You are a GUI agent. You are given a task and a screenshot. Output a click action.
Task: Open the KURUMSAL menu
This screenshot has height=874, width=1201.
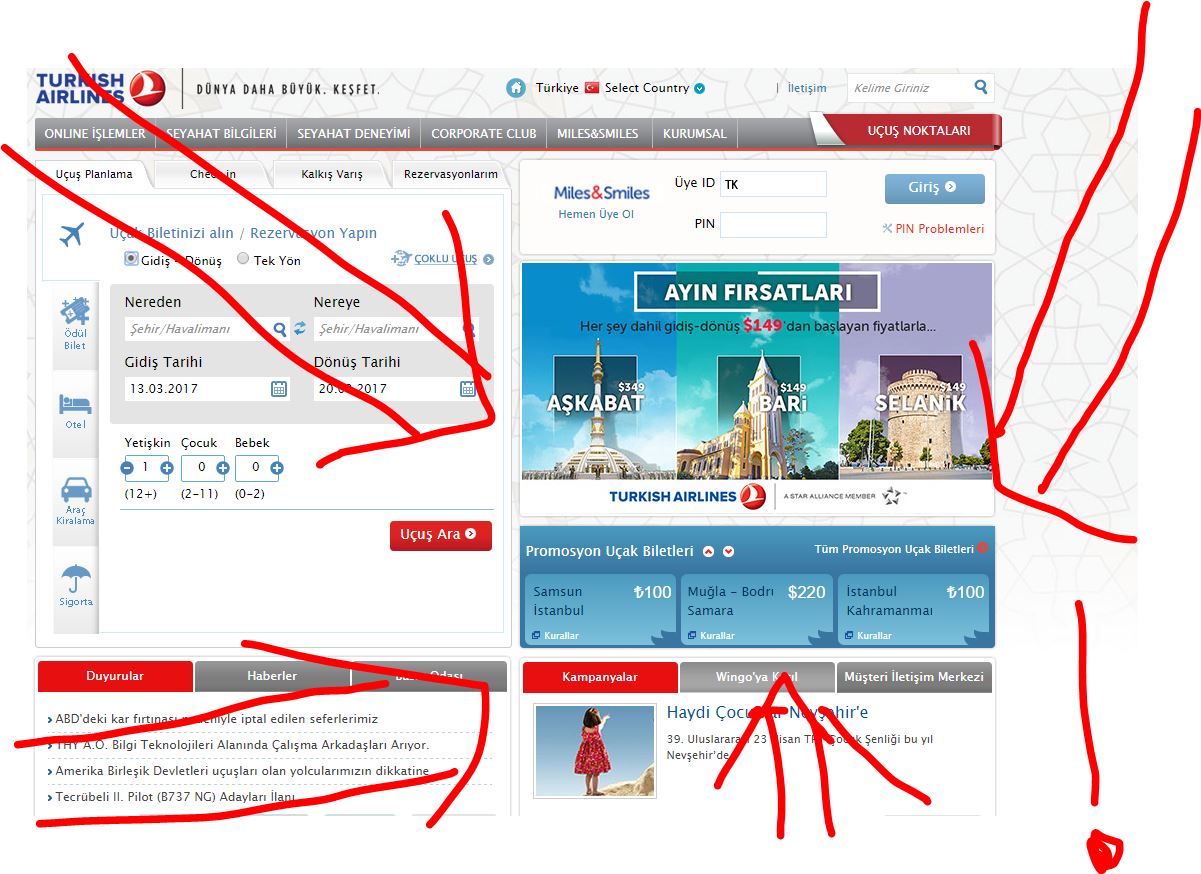(694, 133)
